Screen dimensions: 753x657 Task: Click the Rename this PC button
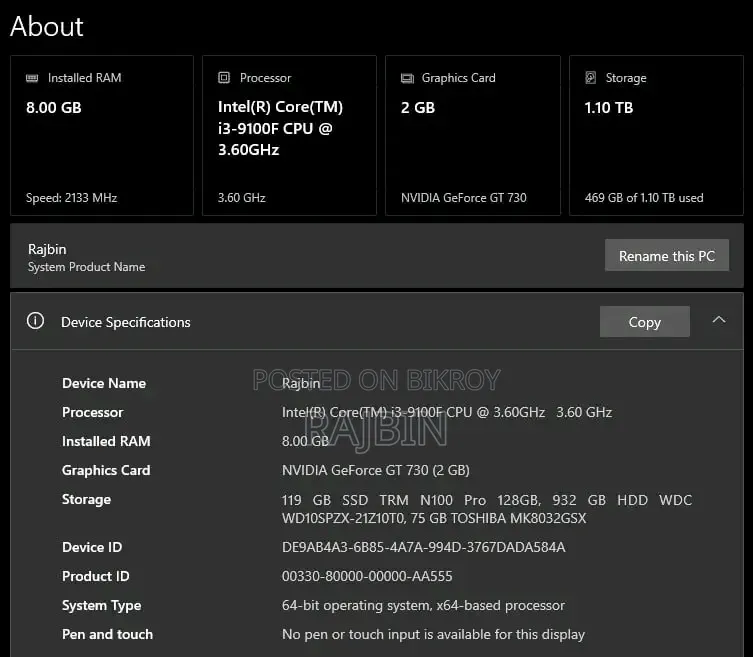click(667, 255)
